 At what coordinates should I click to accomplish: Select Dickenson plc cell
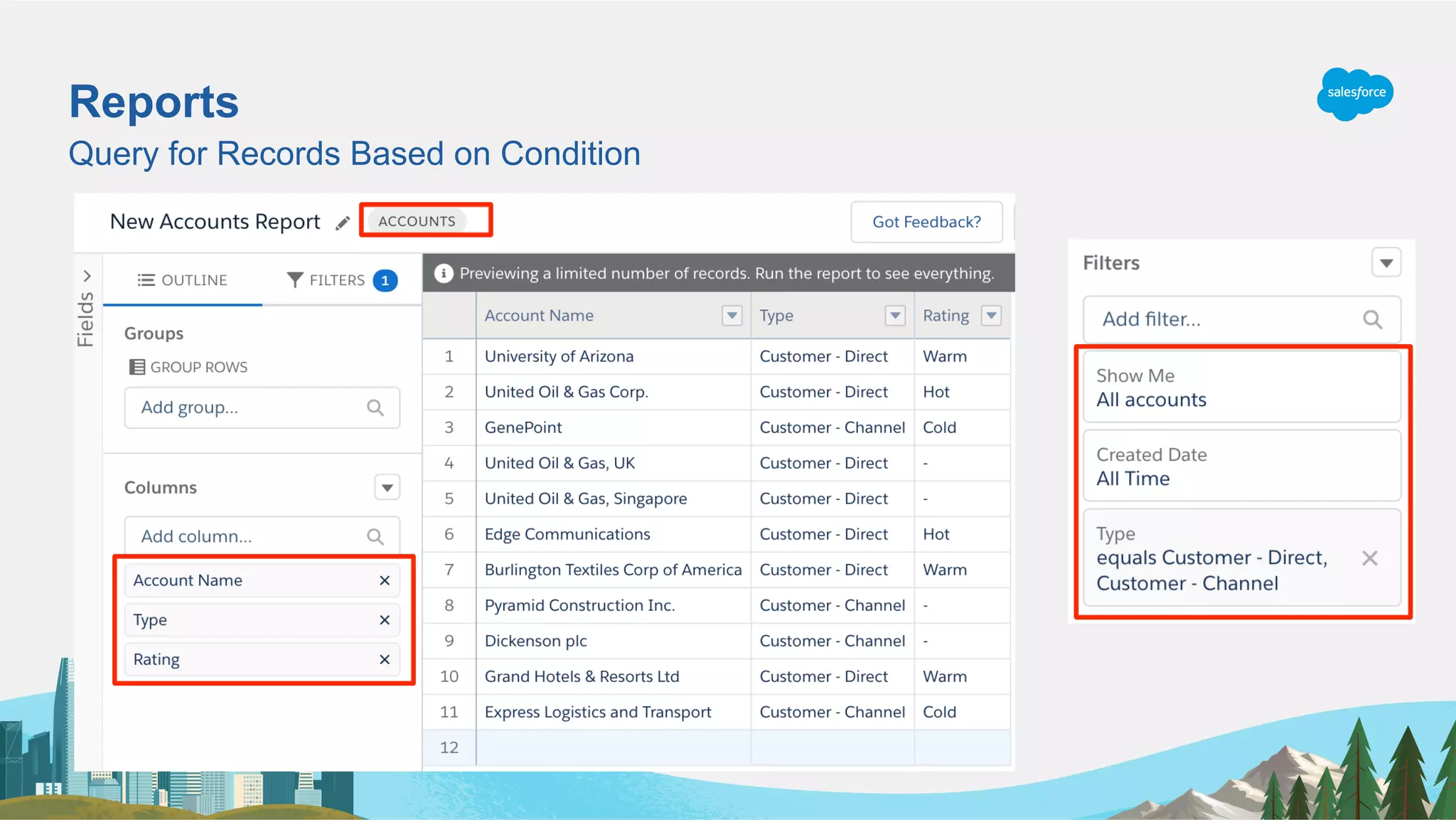pos(614,641)
